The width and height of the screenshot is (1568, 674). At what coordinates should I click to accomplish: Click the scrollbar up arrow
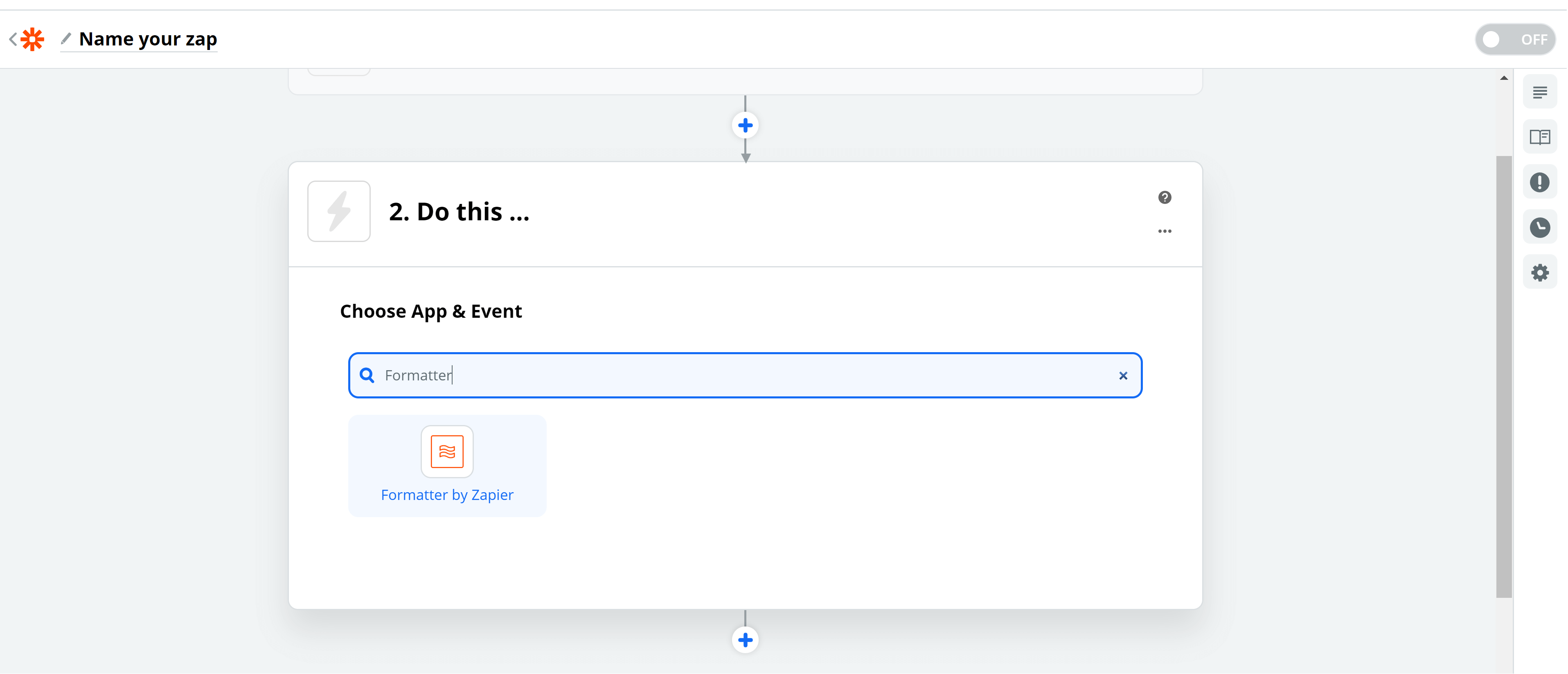(x=1503, y=78)
